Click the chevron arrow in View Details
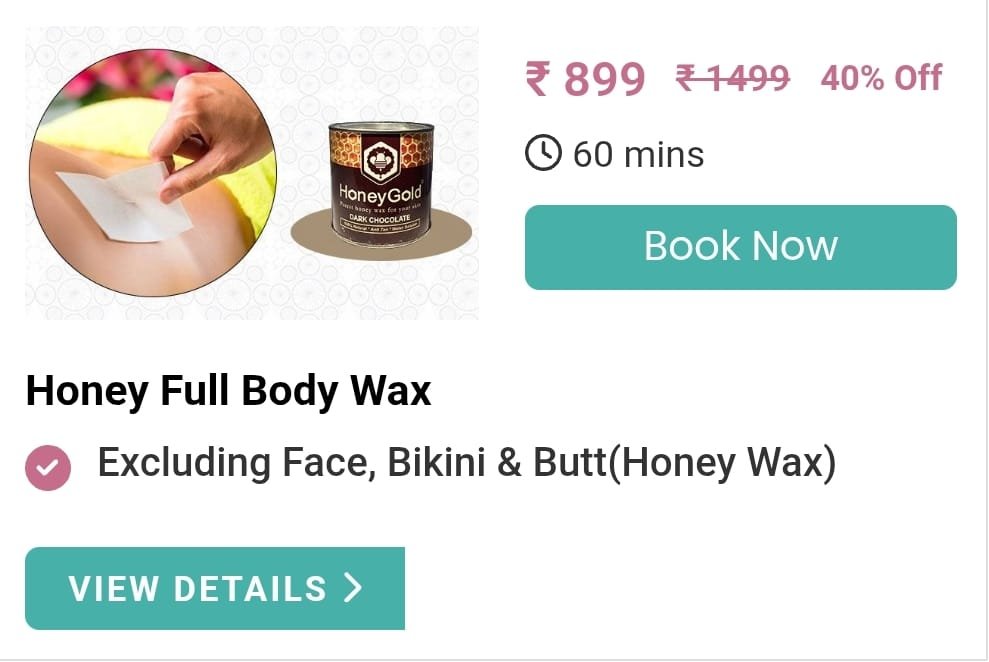989x662 pixels. click(353, 588)
